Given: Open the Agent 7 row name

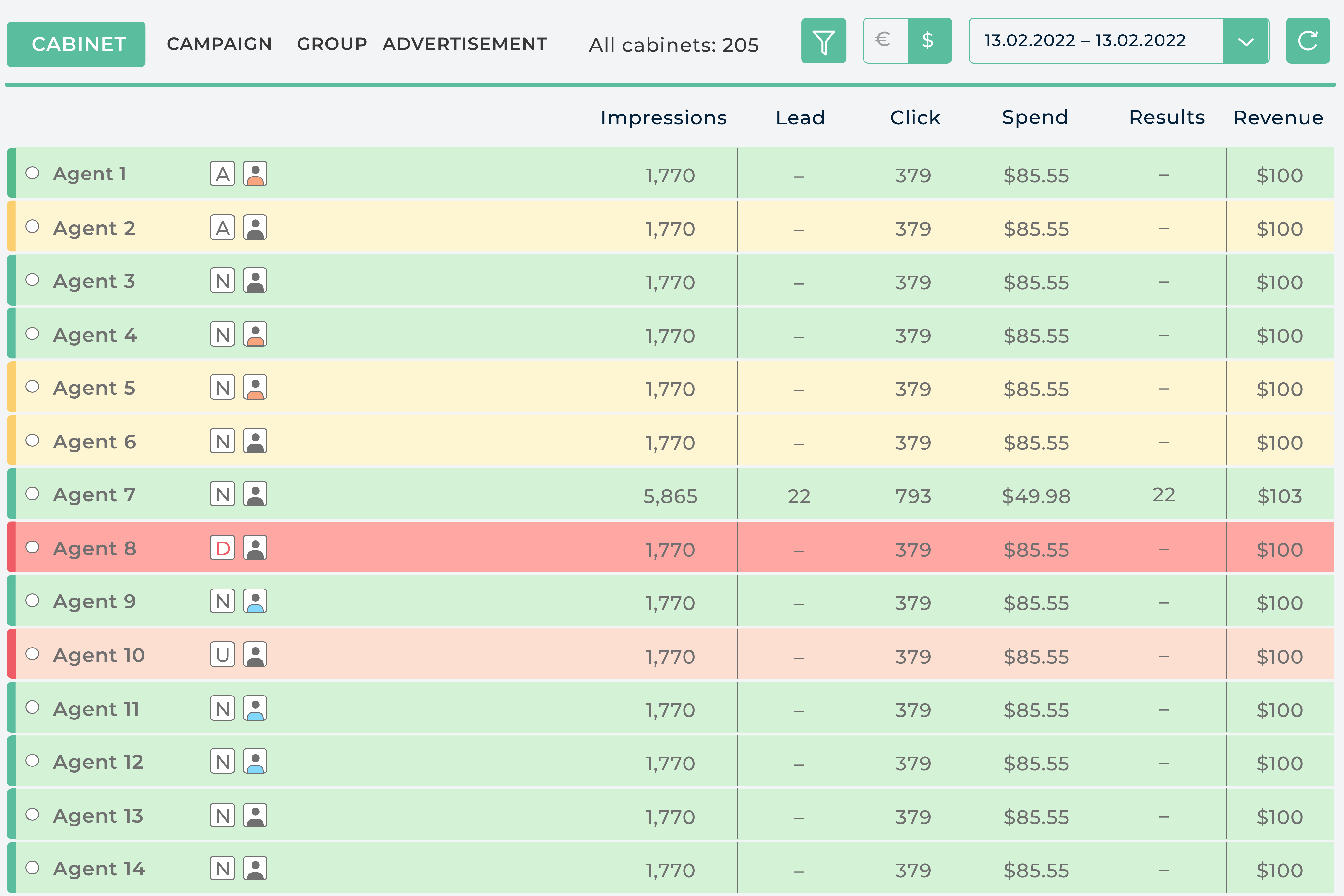Looking at the screenshot, I should pos(94,494).
